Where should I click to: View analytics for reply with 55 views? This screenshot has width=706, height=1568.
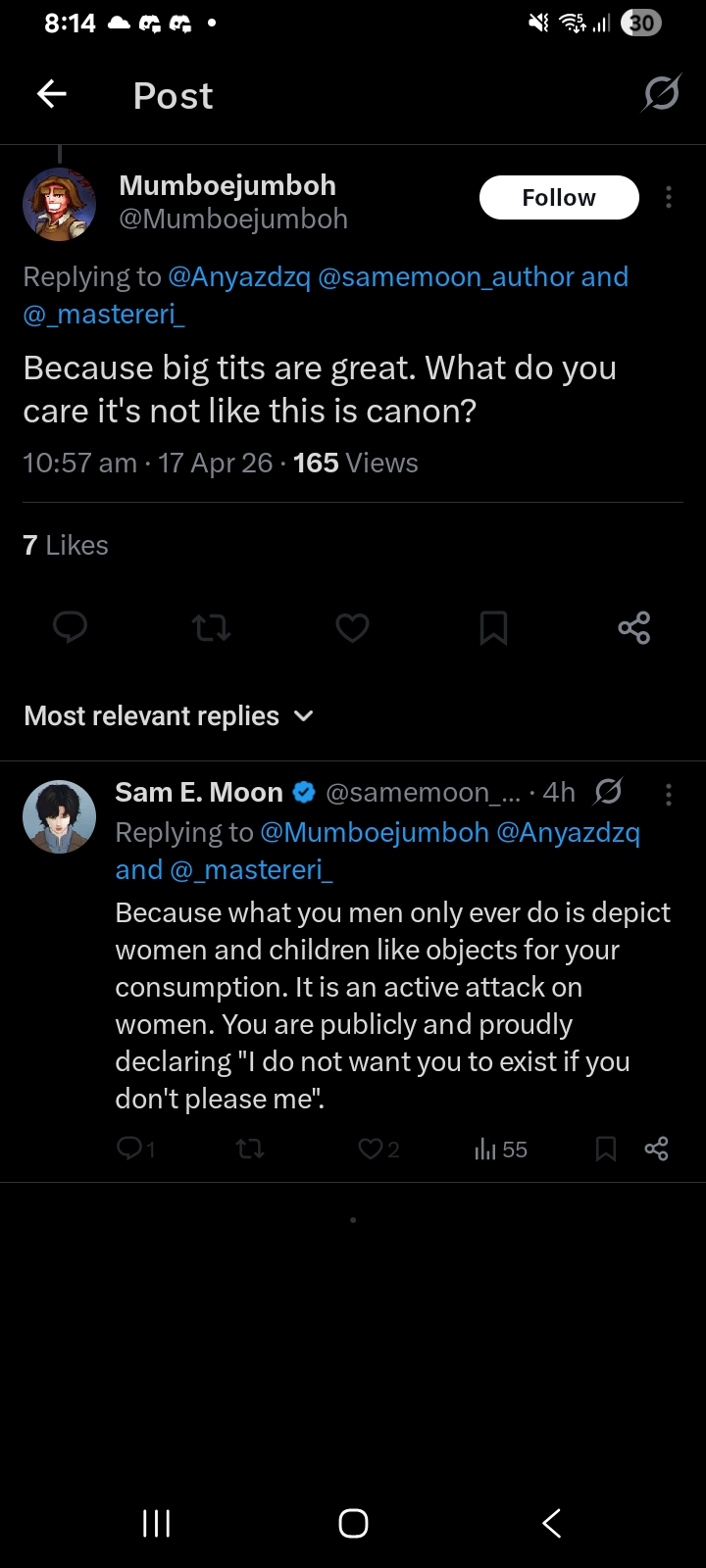(x=501, y=1149)
